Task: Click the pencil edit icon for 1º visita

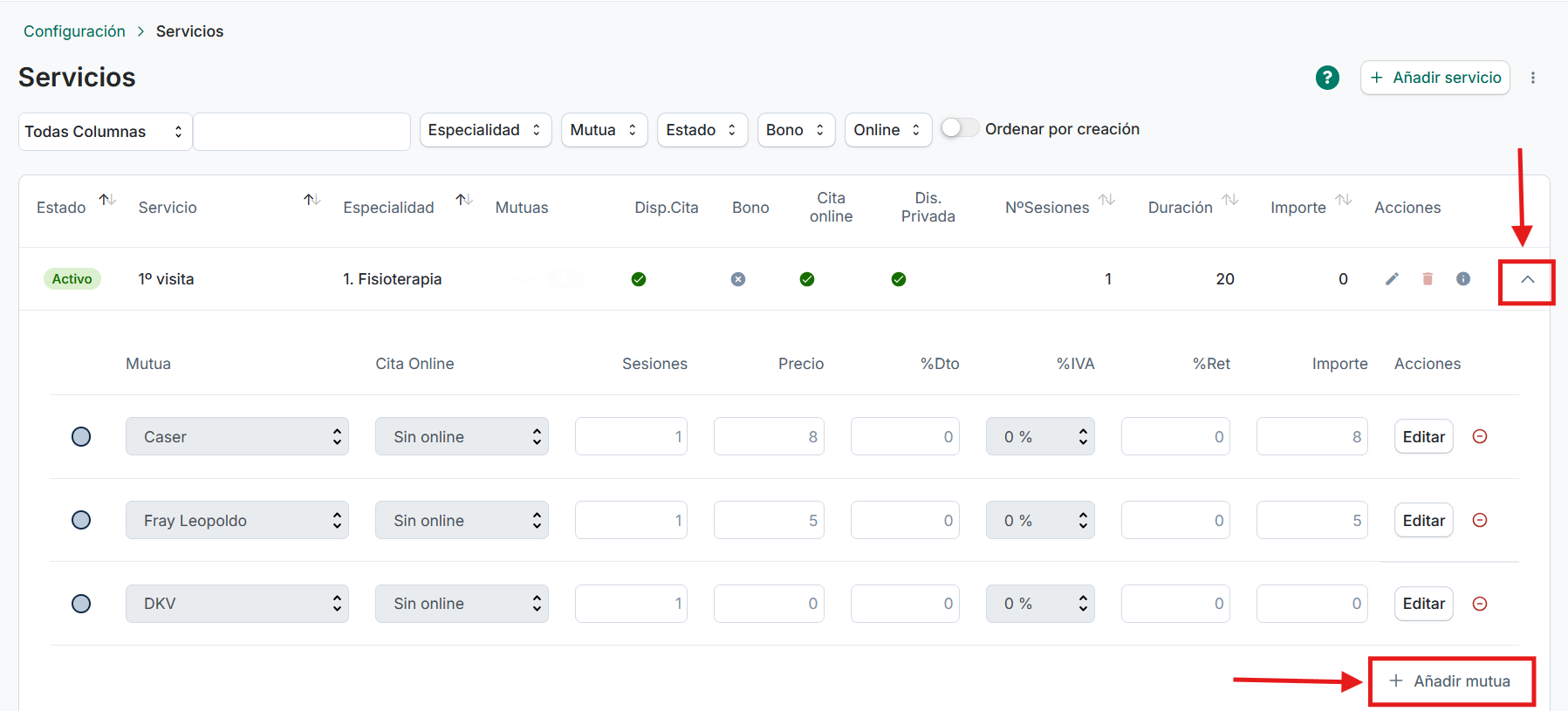Action: 1392,279
